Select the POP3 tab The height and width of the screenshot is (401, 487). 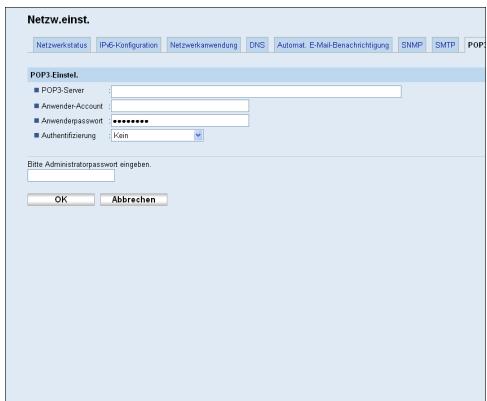[x=475, y=45]
